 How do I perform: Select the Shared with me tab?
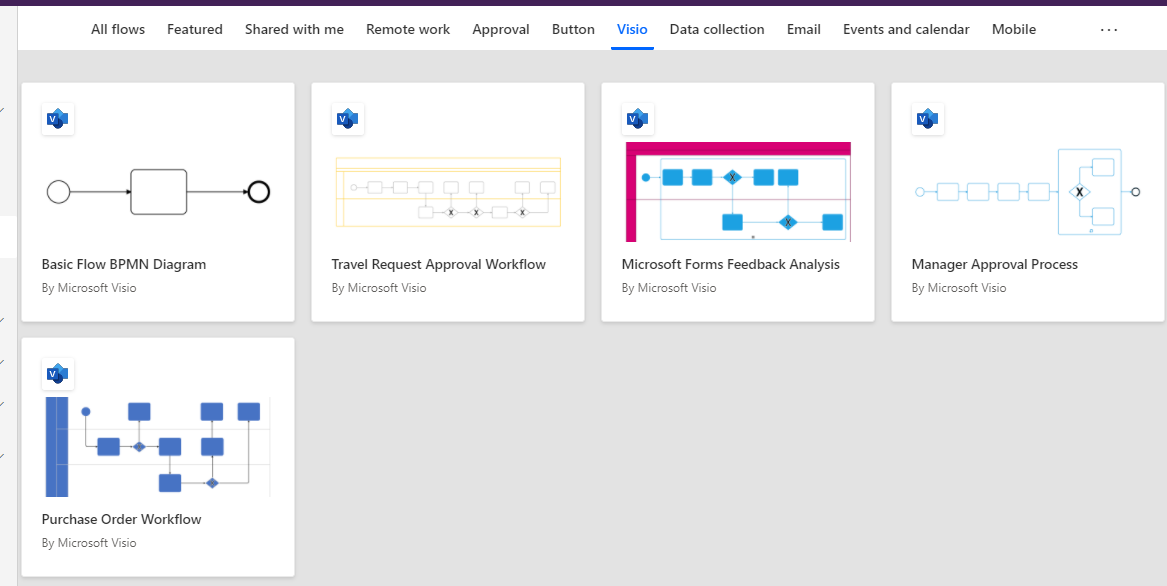click(294, 29)
